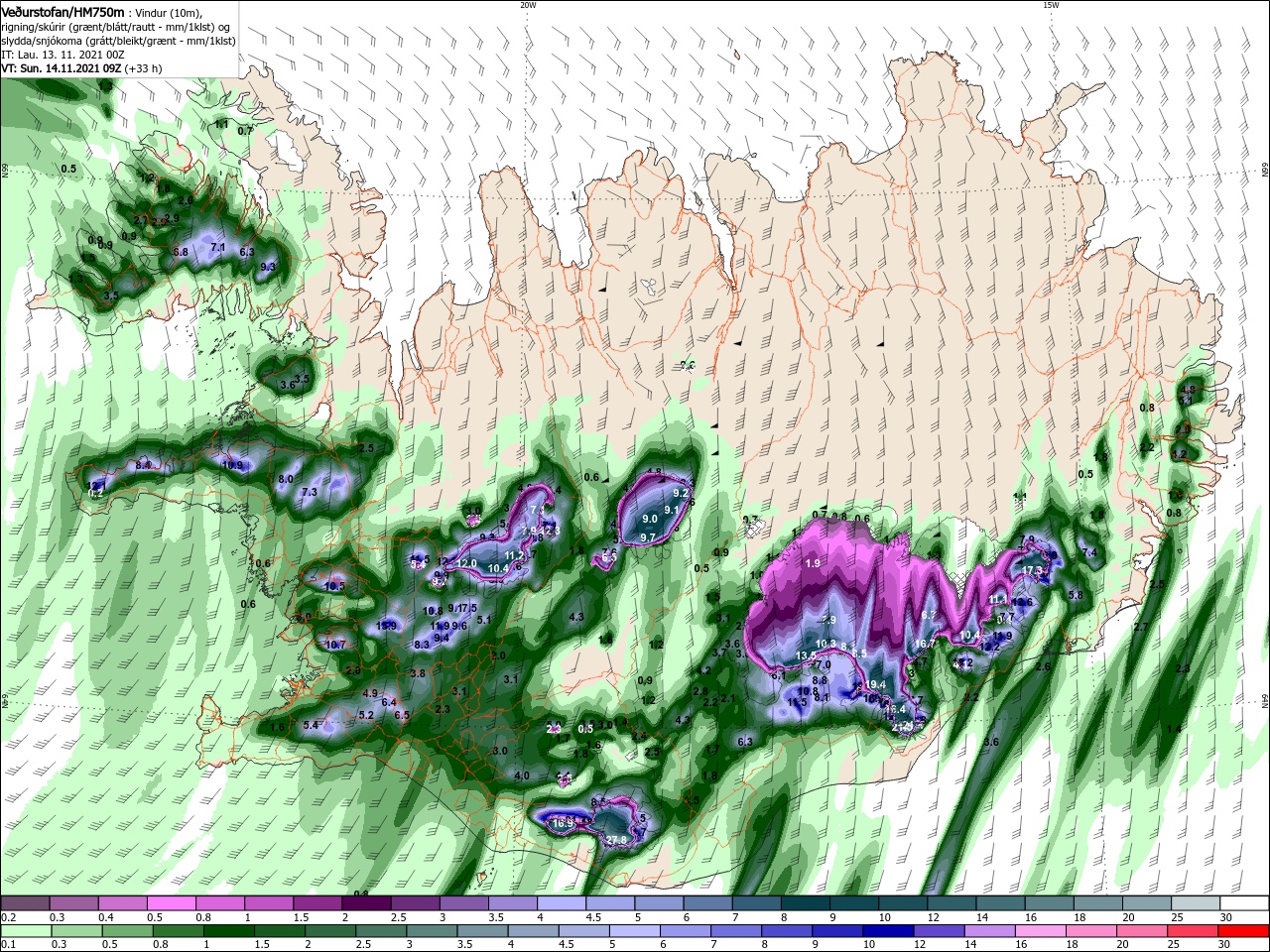Click the 9.3 precipitation value

[x=267, y=267]
